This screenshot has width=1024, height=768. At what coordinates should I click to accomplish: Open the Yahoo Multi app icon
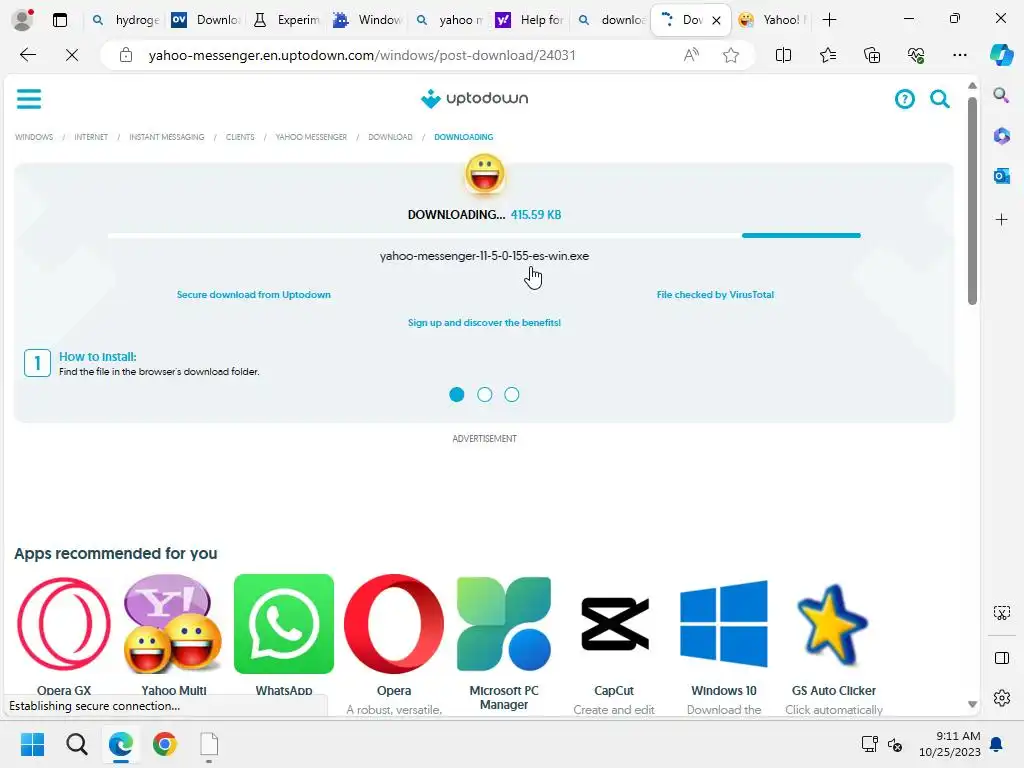tap(174, 624)
